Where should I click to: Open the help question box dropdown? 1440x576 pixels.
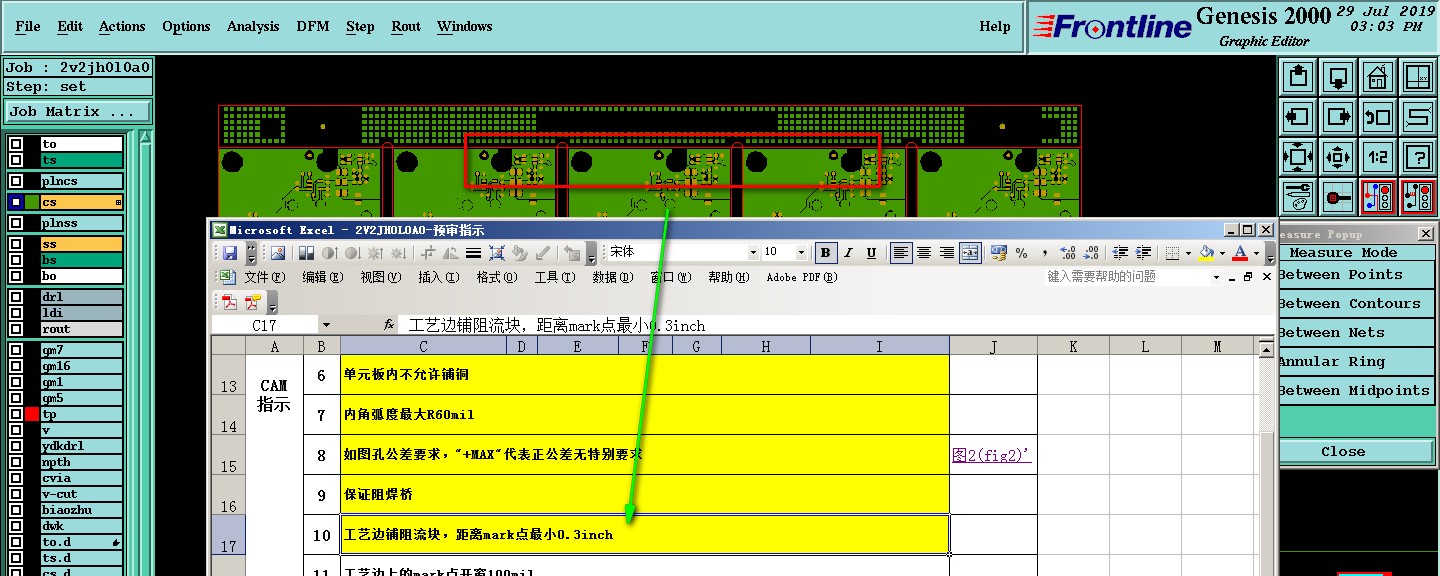point(1217,277)
